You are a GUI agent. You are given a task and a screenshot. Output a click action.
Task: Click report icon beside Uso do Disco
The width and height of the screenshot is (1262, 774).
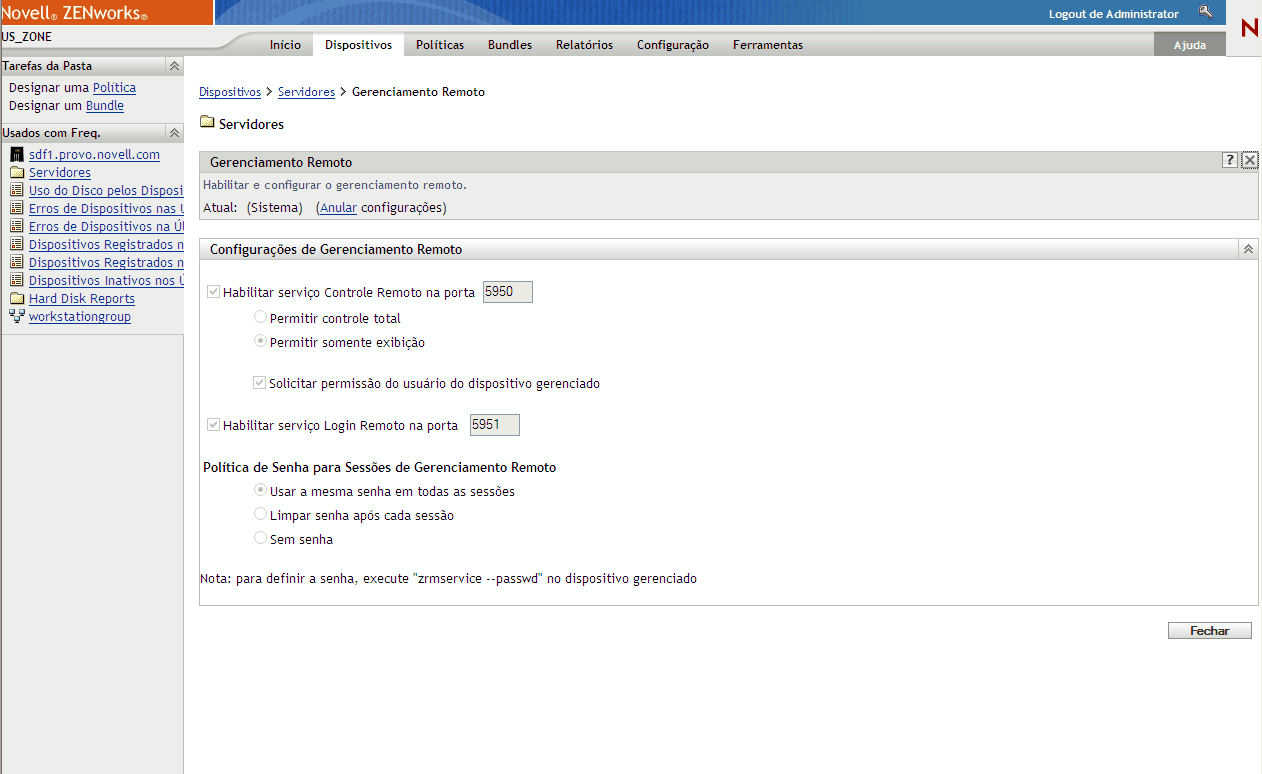(x=16, y=191)
